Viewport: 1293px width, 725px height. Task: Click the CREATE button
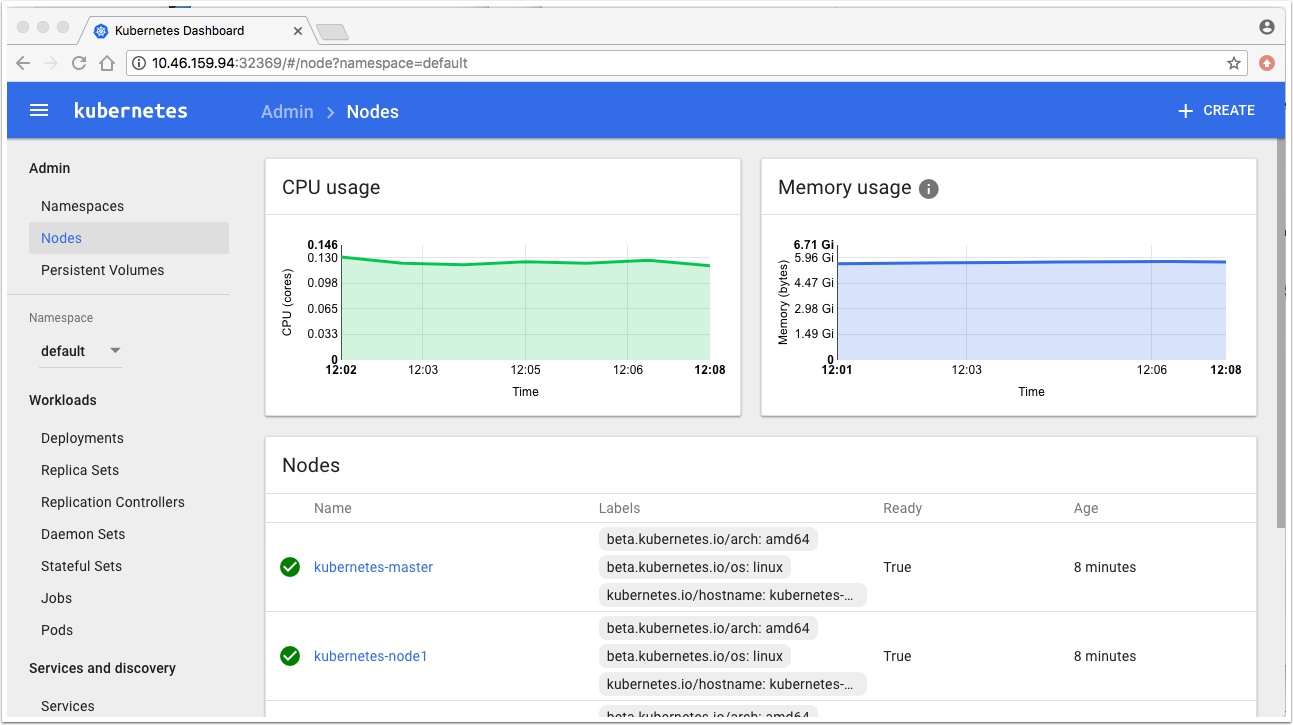tap(1216, 111)
